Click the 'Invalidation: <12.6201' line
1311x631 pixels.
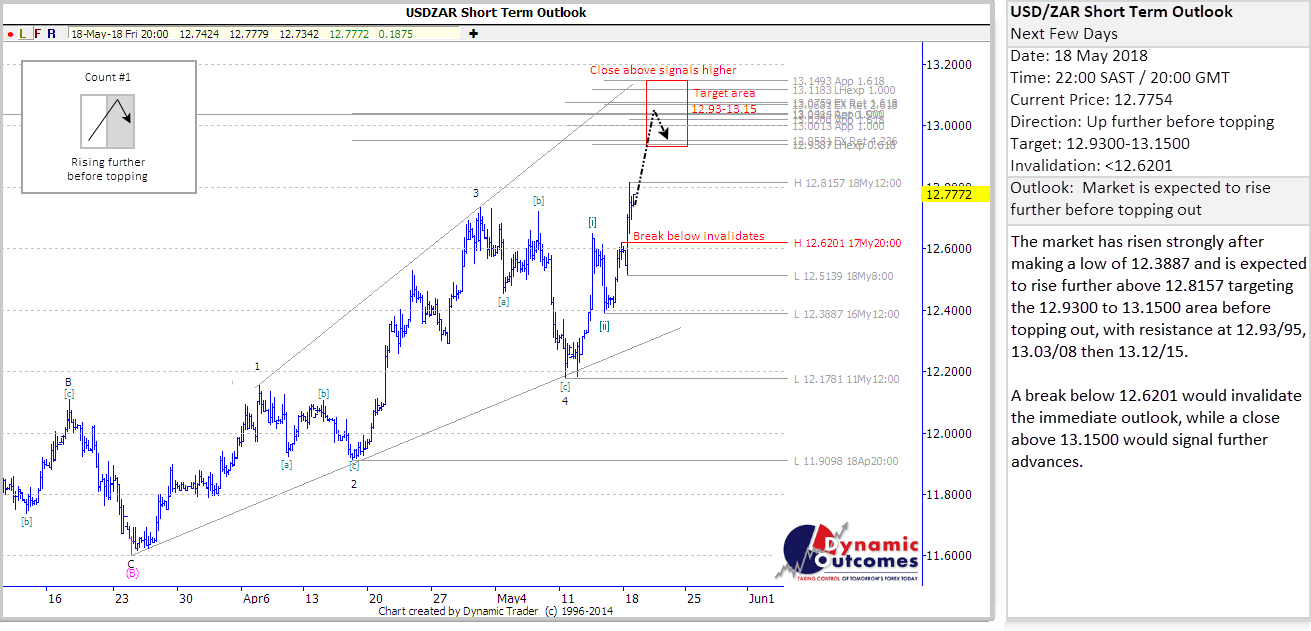pyautogui.click(x=1092, y=166)
